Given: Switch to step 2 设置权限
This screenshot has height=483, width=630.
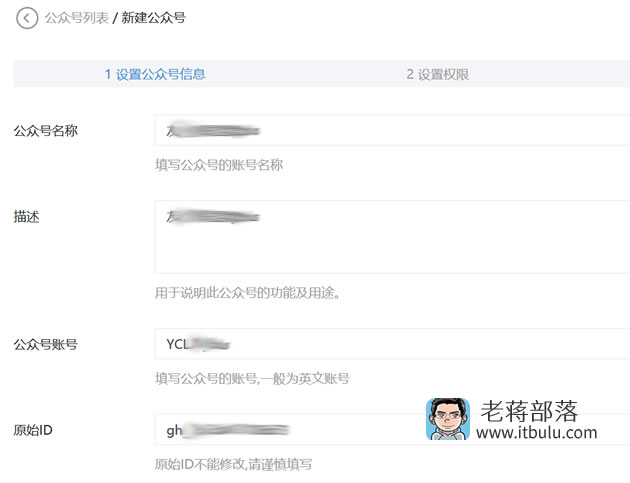Looking at the screenshot, I should [438, 74].
